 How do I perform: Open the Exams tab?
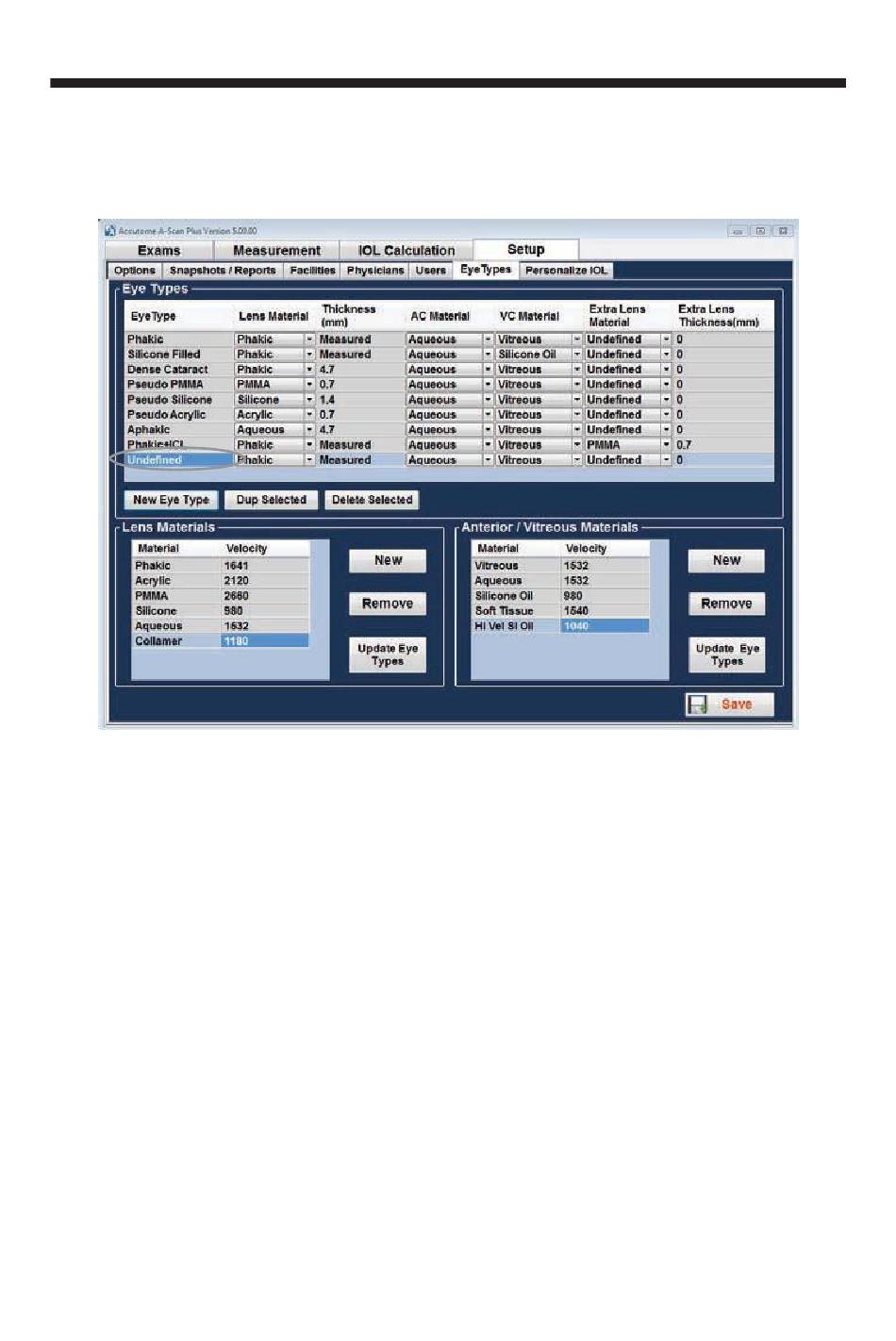pos(158,250)
